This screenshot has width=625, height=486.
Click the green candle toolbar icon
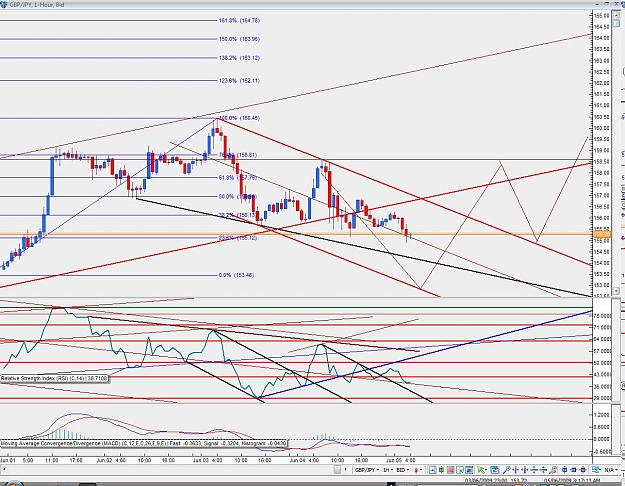442,470
